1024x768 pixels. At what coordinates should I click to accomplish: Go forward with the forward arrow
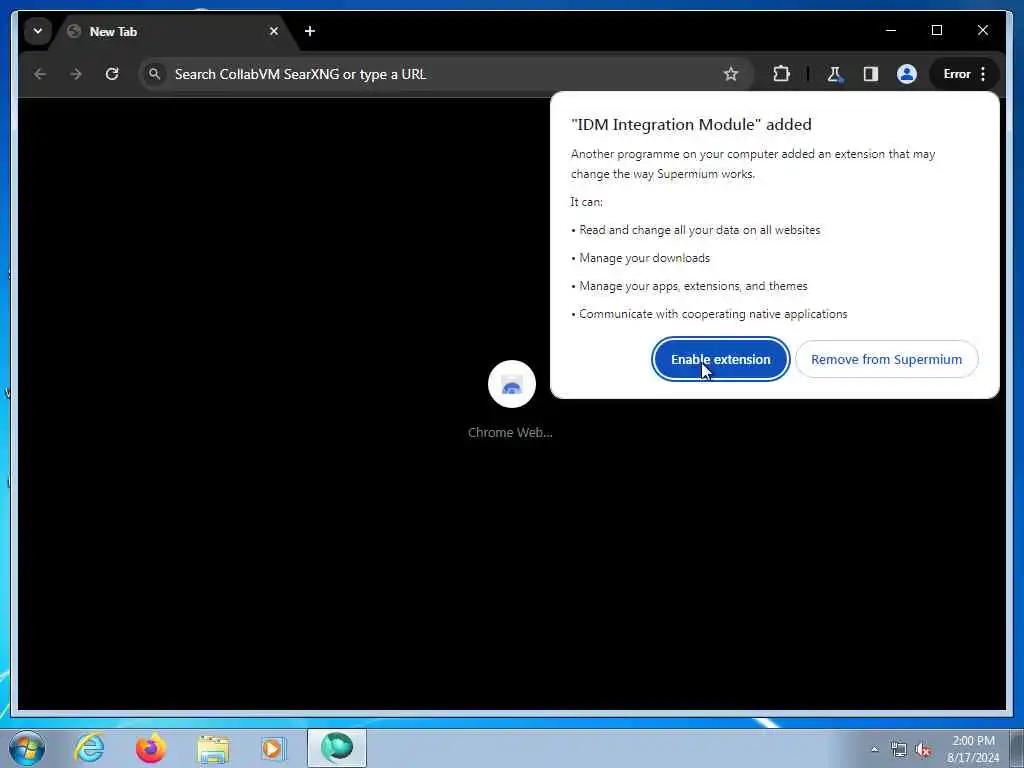76,74
